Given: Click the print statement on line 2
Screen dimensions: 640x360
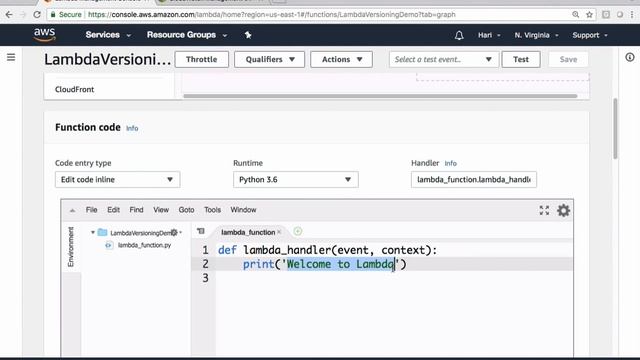Looking at the screenshot, I should tap(324, 264).
